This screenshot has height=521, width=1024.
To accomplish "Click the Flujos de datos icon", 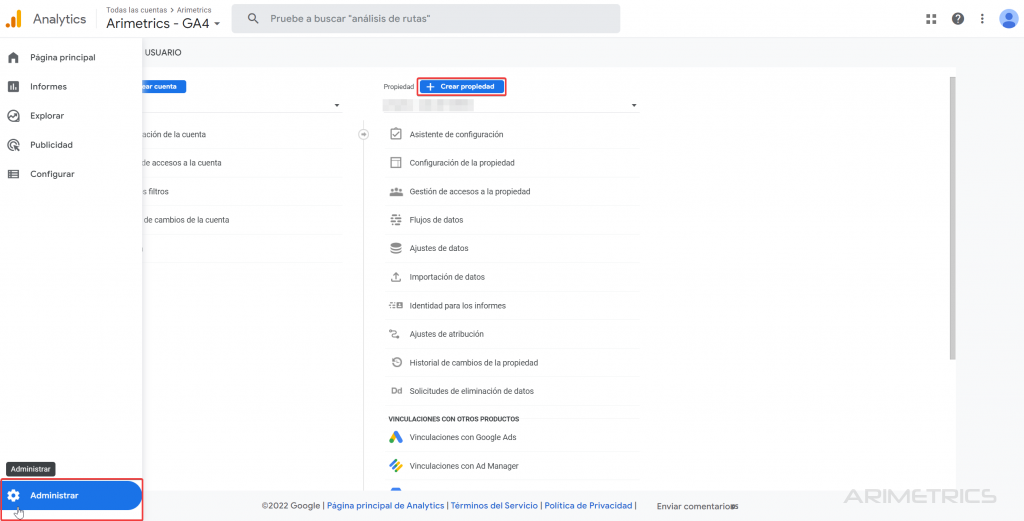I will pyautogui.click(x=396, y=220).
